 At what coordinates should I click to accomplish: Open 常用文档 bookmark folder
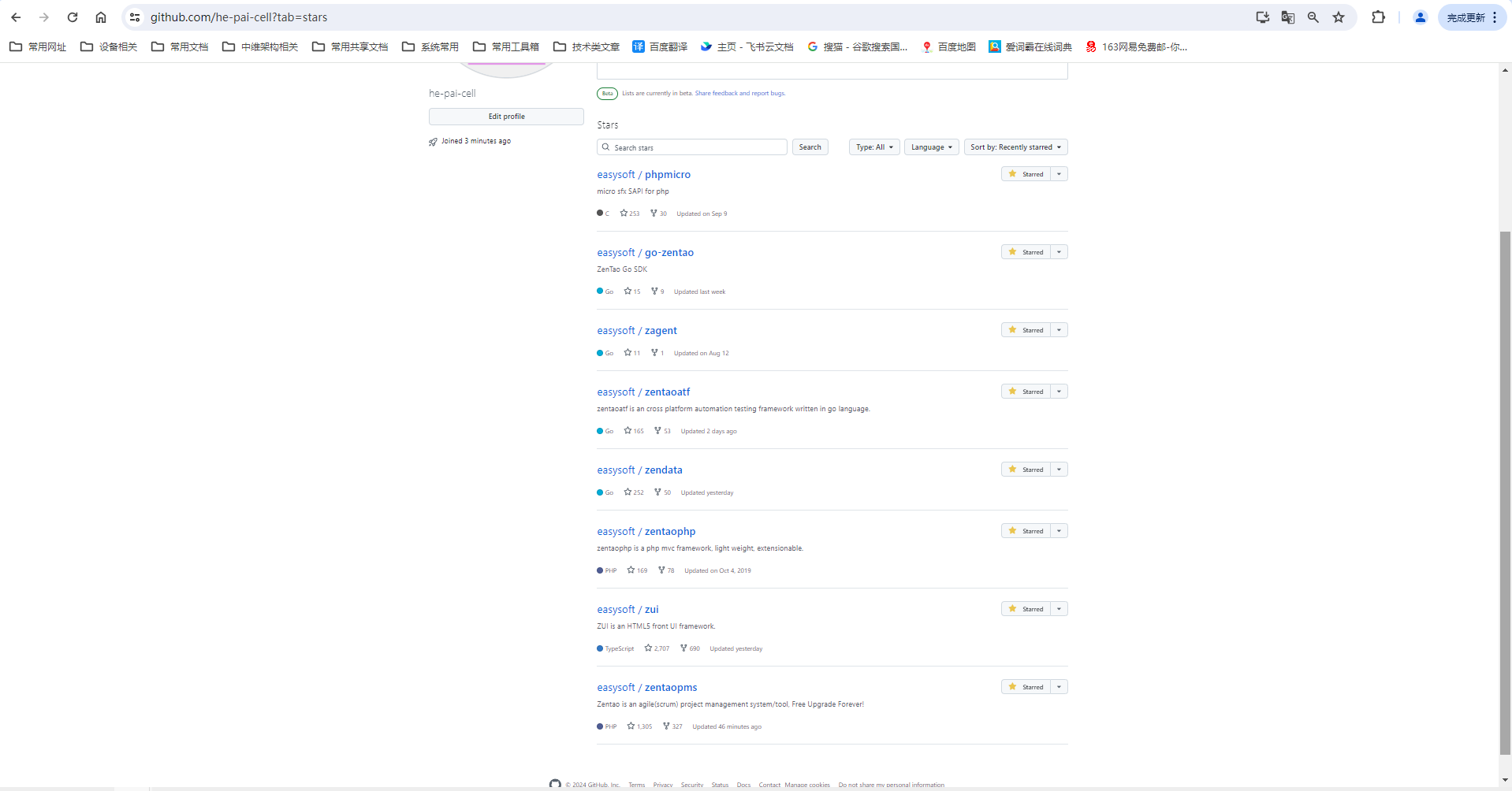tap(180, 46)
